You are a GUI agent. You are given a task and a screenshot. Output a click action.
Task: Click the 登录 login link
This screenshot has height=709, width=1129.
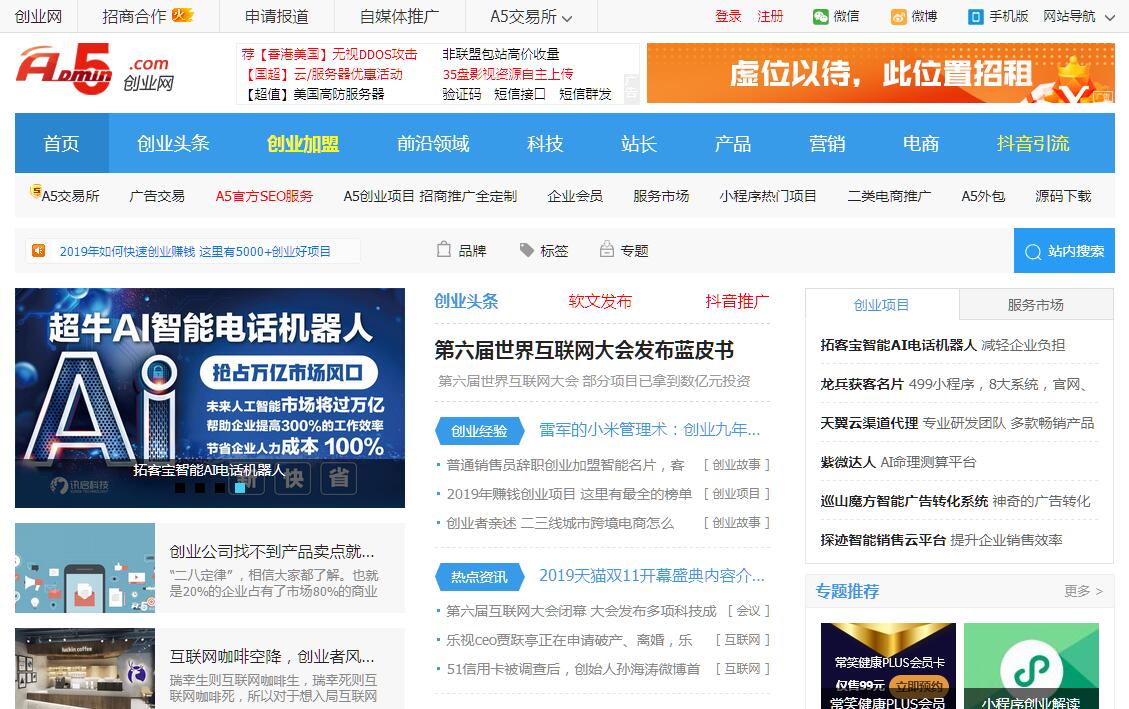728,17
